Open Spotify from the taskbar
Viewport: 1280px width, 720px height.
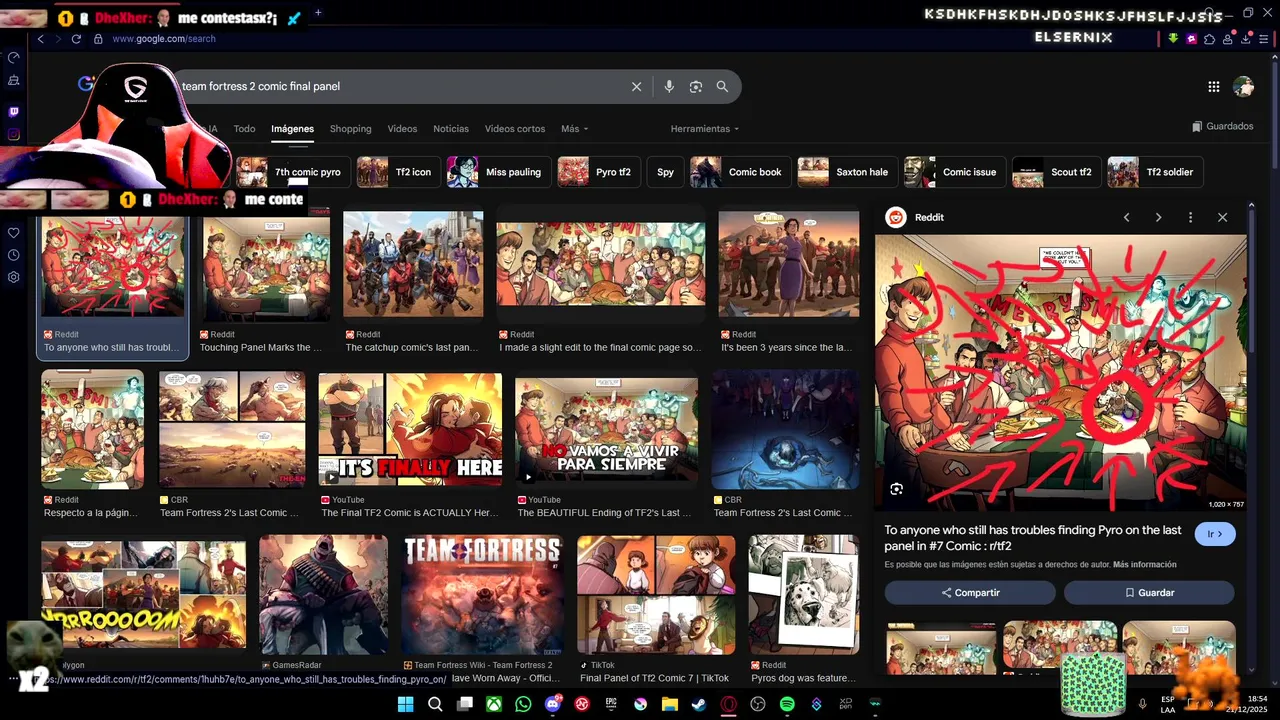pyautogui.click(x=787, y=705)
